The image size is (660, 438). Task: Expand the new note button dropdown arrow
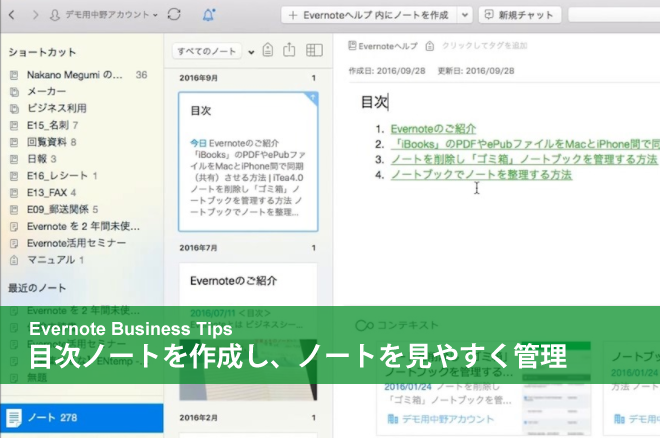click(465, 15)
